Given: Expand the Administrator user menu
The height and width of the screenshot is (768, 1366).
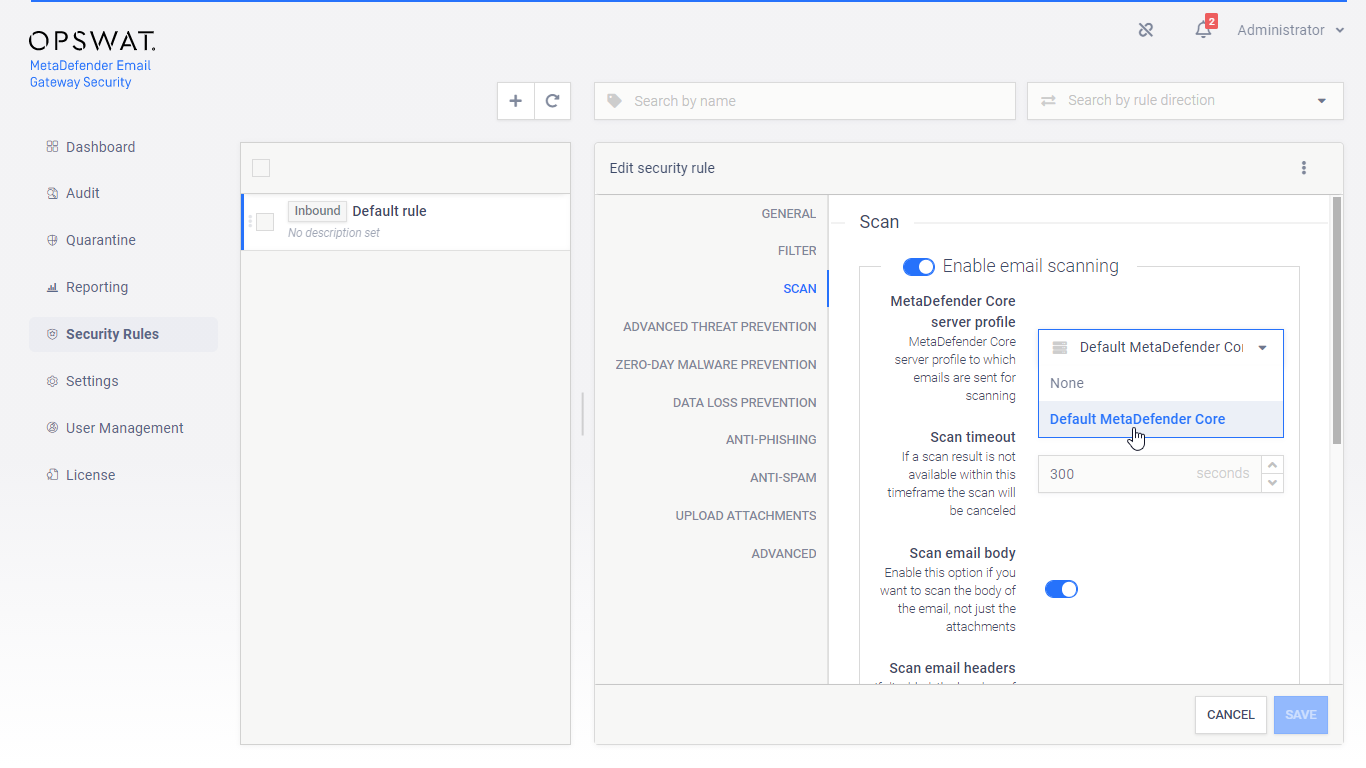Looking at the screenshot, I should (1290, 30).
